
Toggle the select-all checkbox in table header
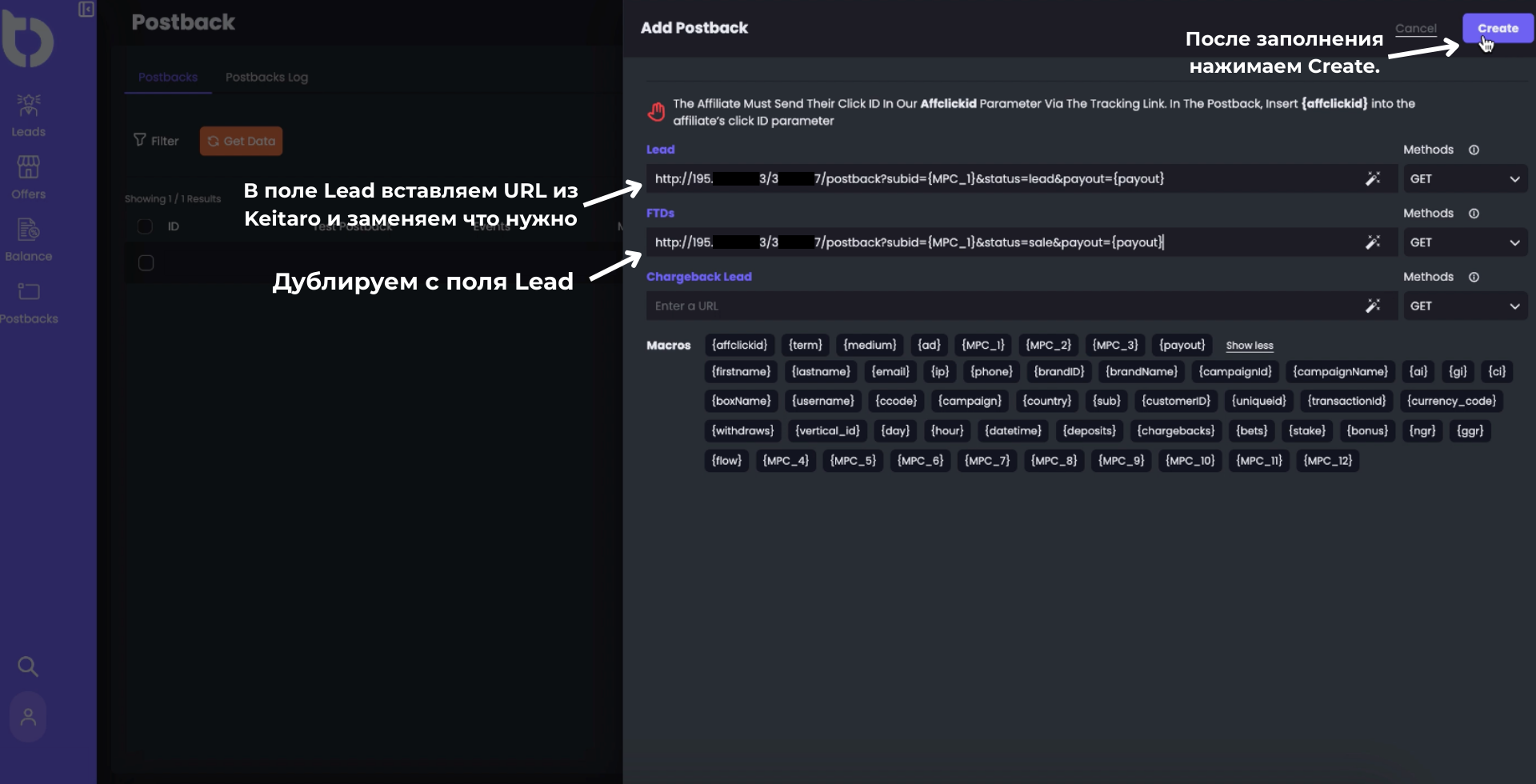point(145,226)
